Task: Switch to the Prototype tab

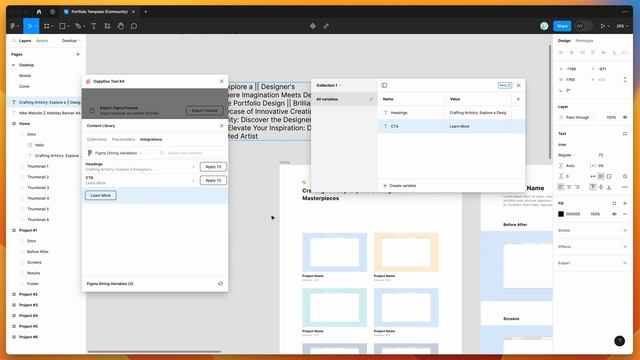Action: pyautogui.click(x=584, y=41)
